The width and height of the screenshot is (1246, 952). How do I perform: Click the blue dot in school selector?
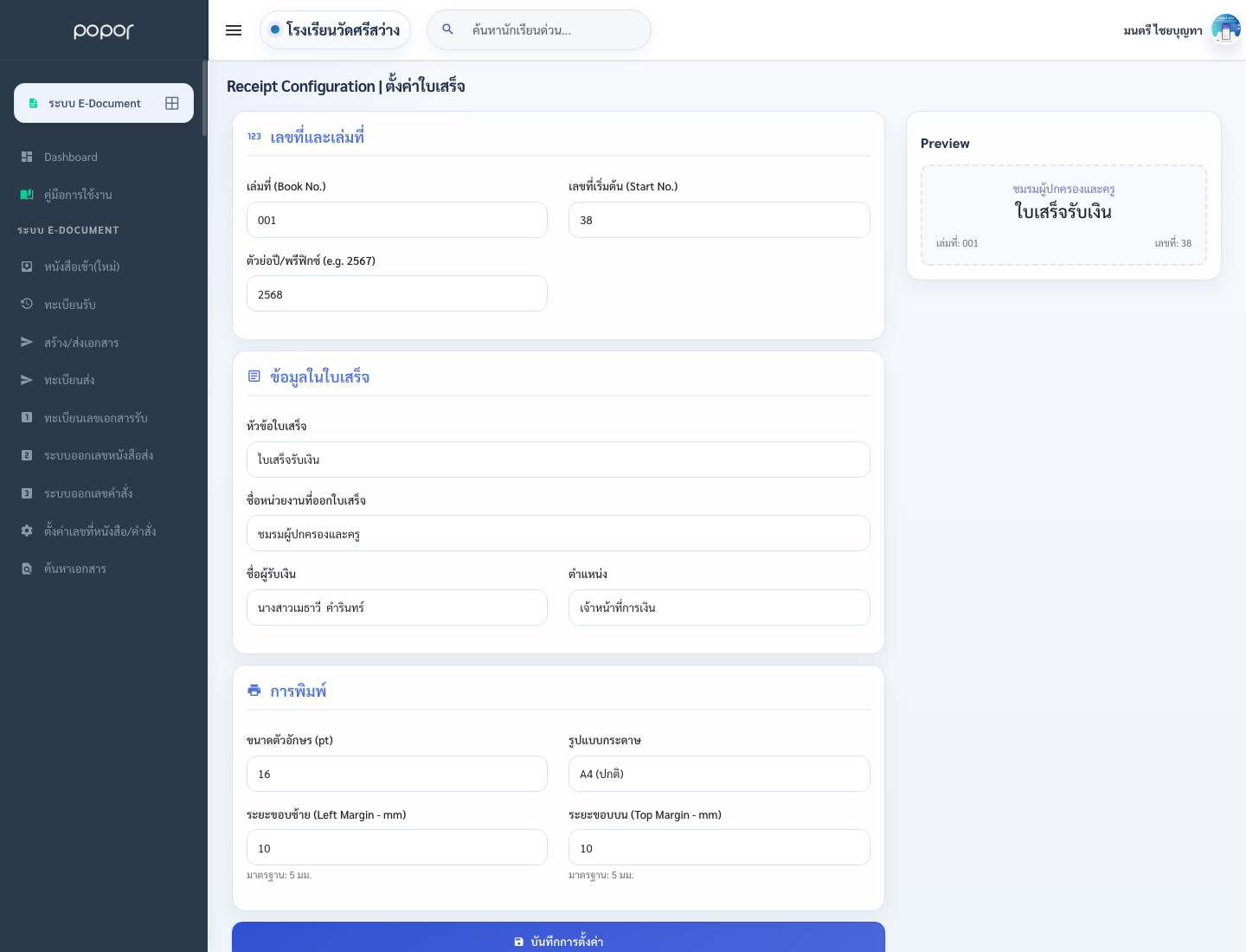coord(275,29)
